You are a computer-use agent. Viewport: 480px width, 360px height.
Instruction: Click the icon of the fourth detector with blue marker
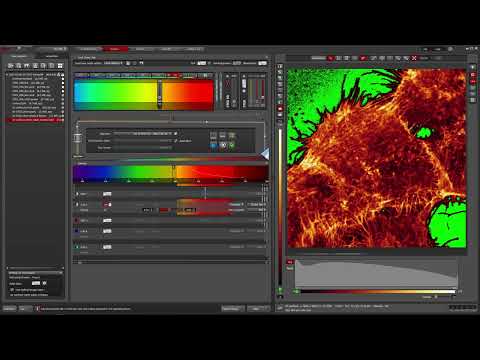[x=77, y=231]
